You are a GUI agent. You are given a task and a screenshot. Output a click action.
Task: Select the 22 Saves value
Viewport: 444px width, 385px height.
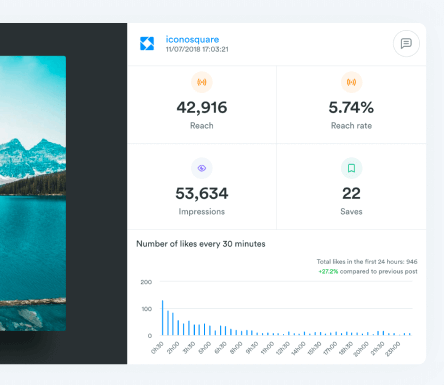(351, 194)
